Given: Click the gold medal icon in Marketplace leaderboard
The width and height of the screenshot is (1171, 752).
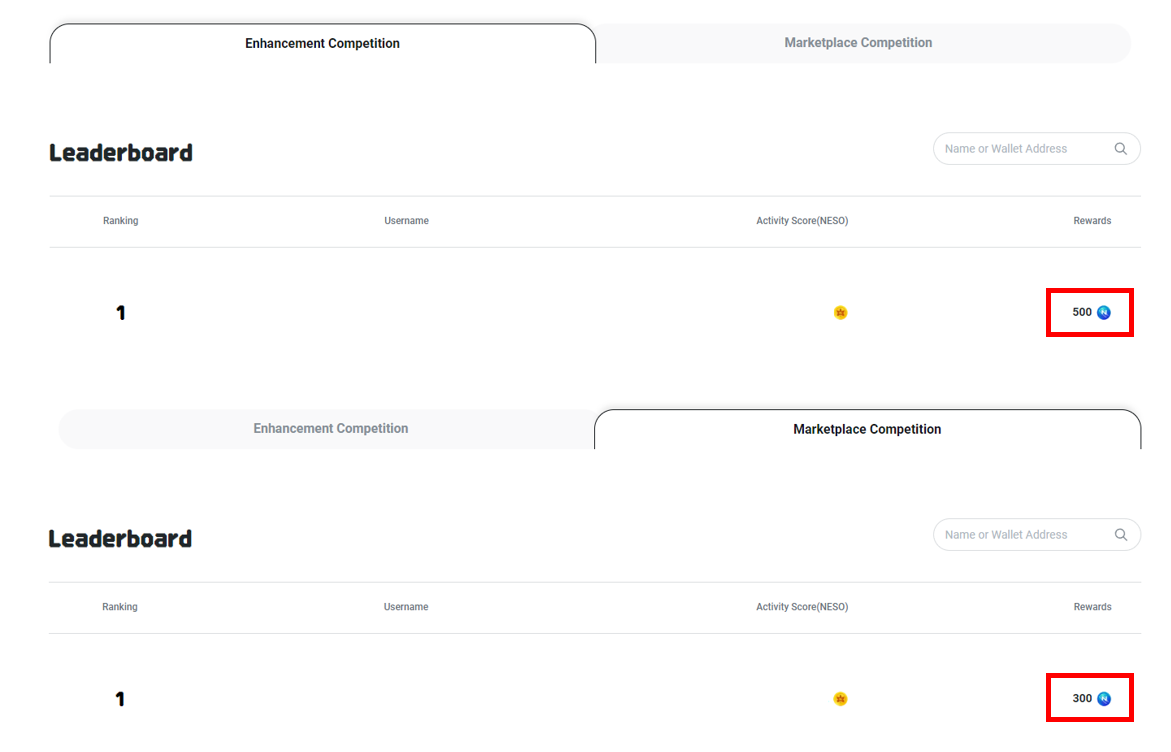Looking at the screenshot, I should click(x=840, y=699).
